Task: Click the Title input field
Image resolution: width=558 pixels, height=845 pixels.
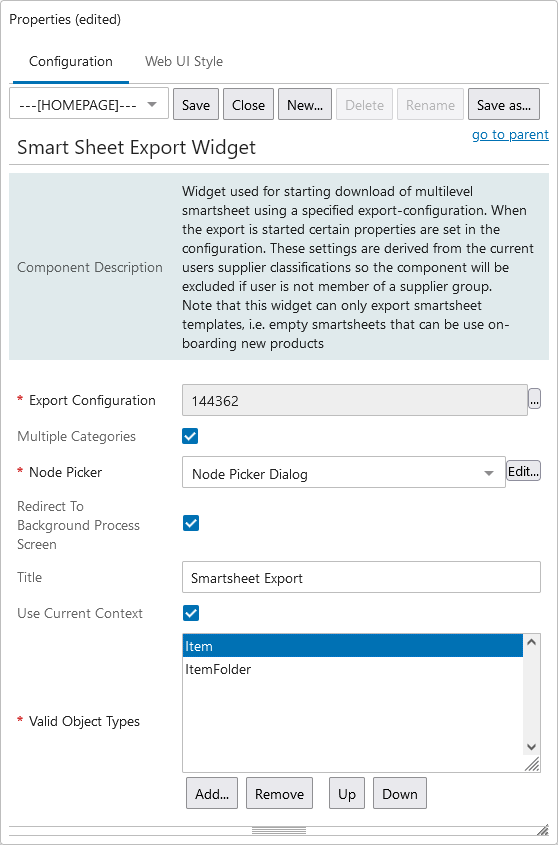Action: (x=361, y=577)
